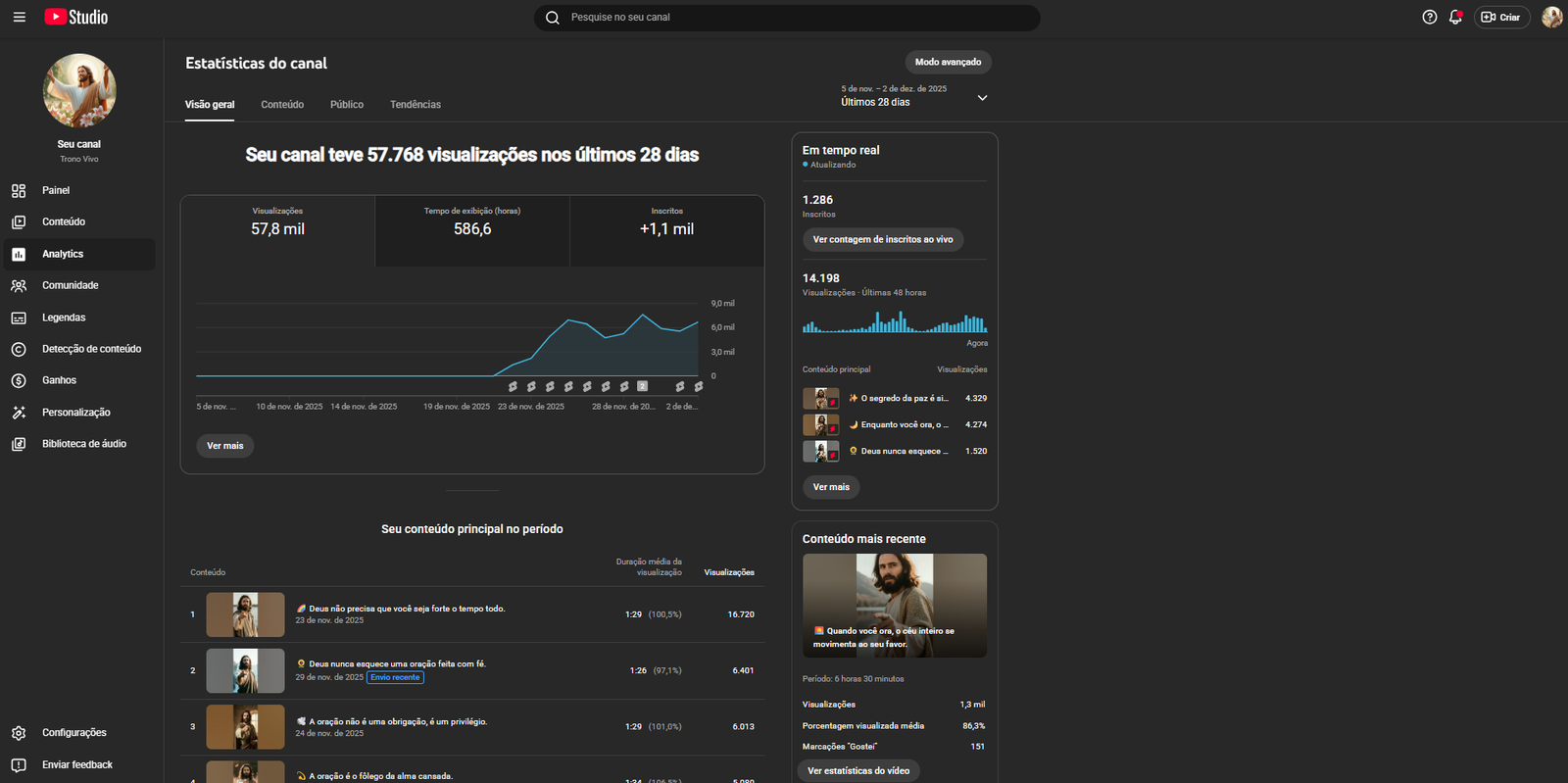Switch to the Público tab
This screenshot has width=1568, height=783.
click(x=346, y=105)
